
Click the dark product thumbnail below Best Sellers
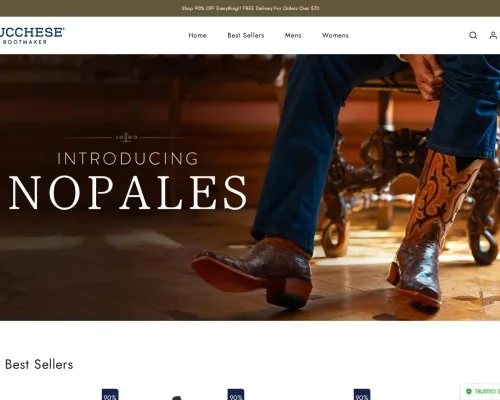[x=177, y=398]
